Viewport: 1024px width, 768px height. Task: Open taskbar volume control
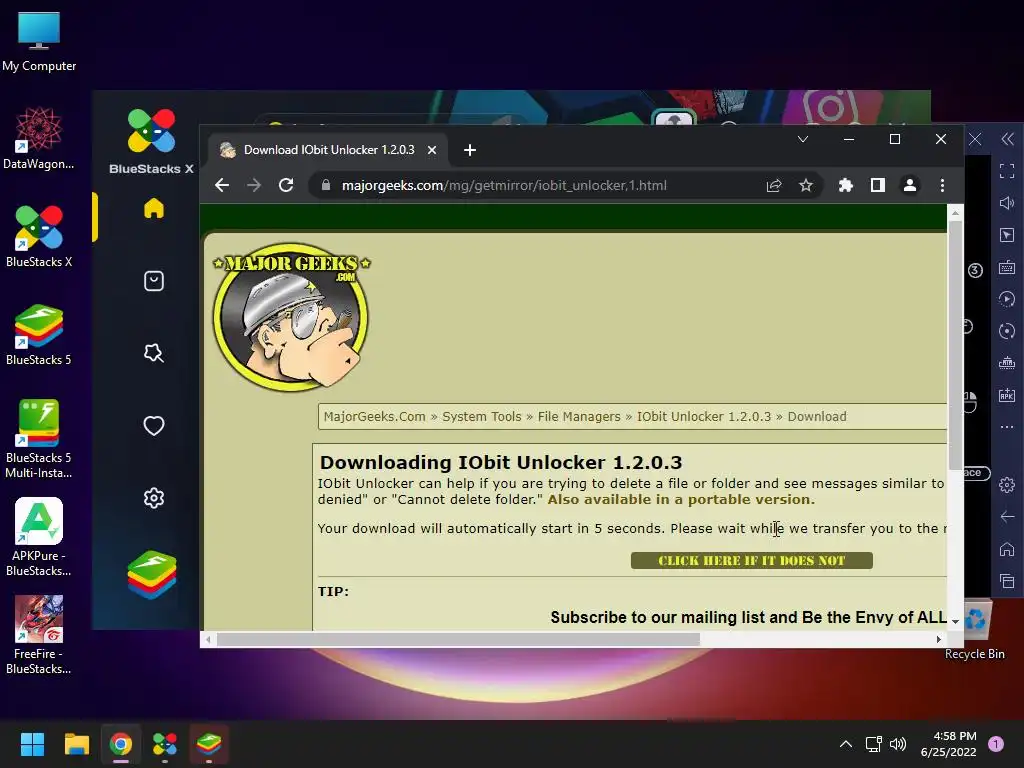899,744
